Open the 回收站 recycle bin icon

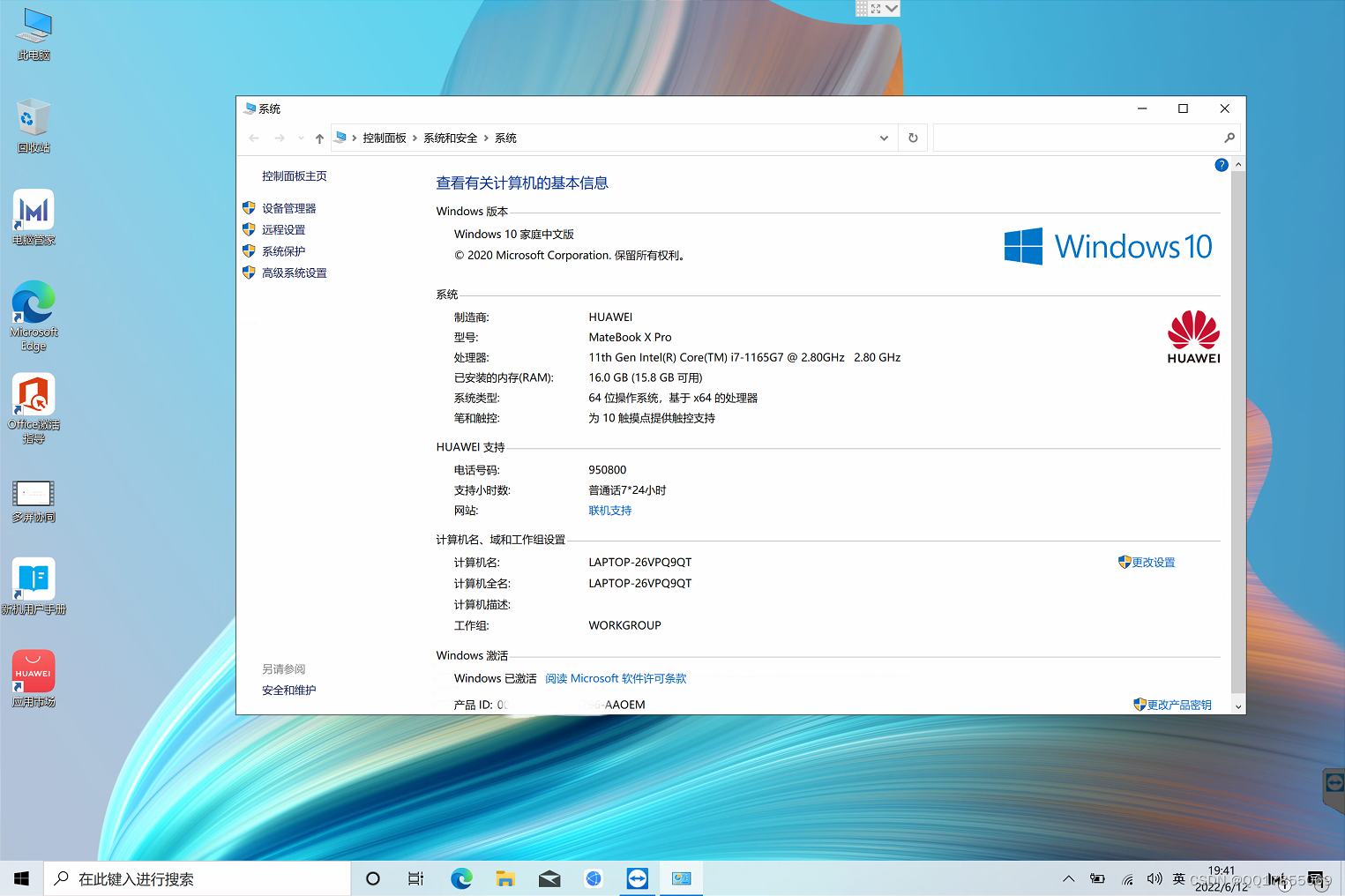(34, 125)
